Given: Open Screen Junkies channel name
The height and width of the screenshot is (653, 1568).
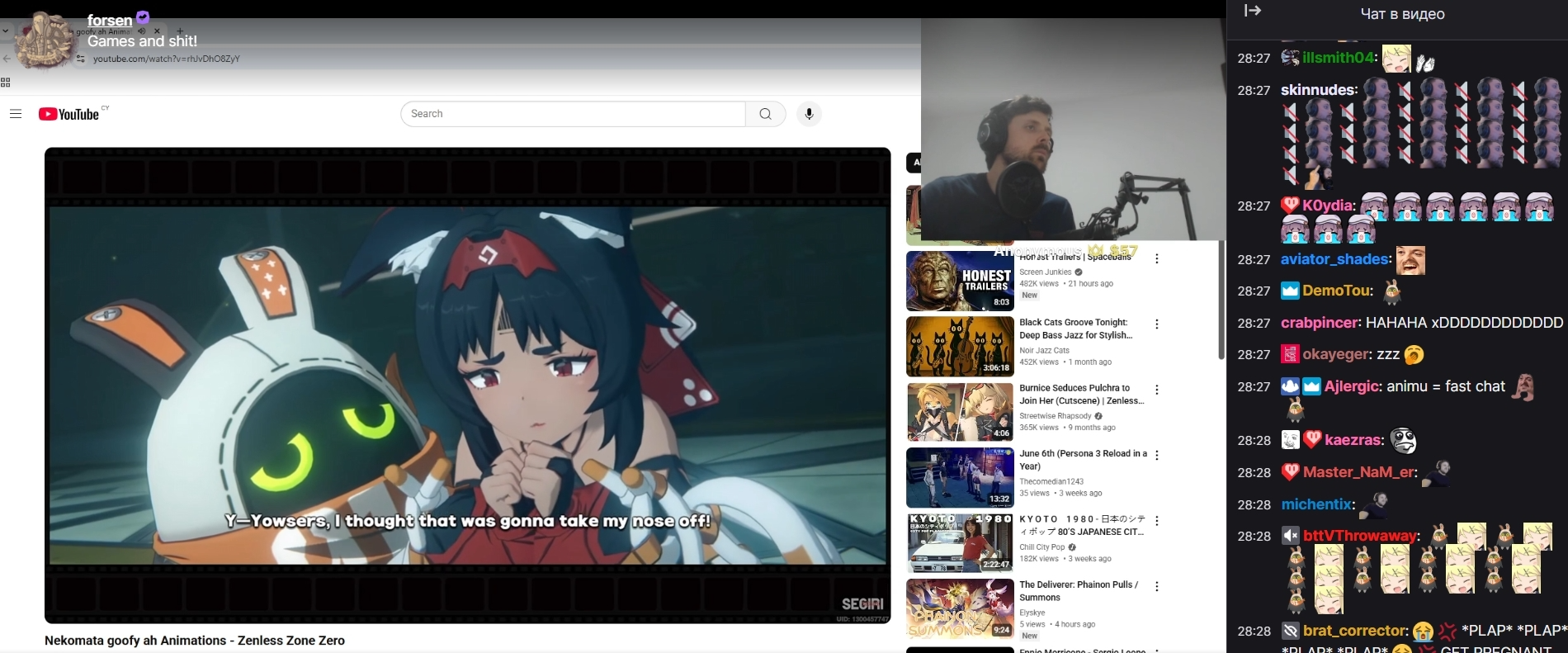Looking at the screenshot, I should [1045, 272].
